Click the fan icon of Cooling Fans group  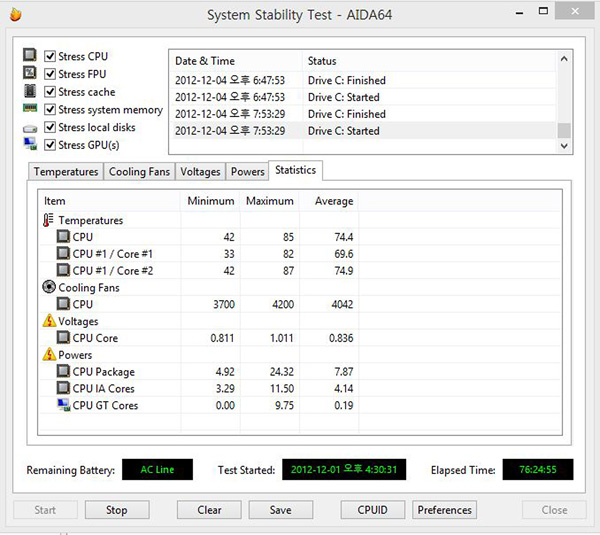tap(49, 287)
